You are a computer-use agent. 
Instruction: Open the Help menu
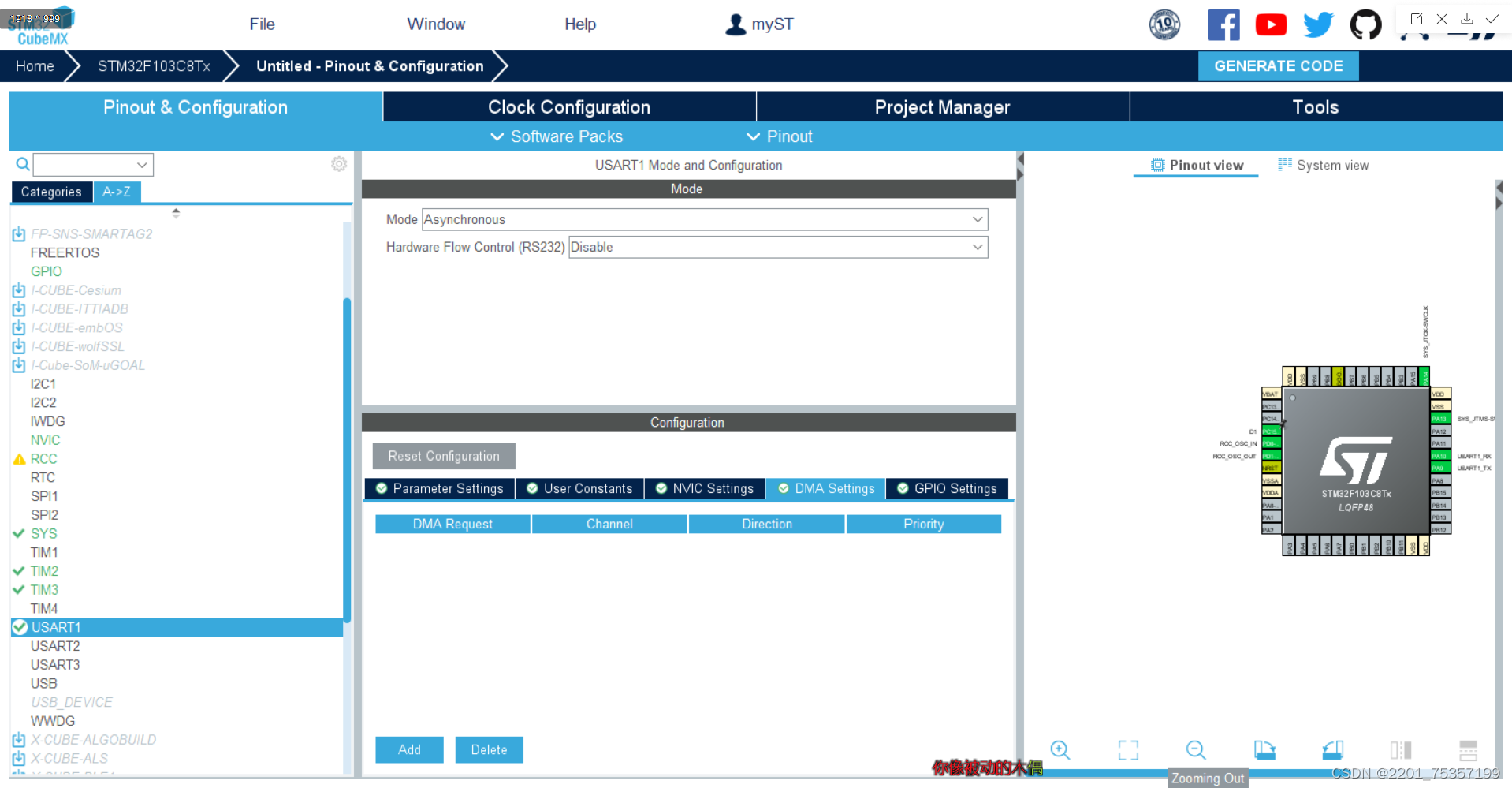pyautogui.click(x=580, y=24)
